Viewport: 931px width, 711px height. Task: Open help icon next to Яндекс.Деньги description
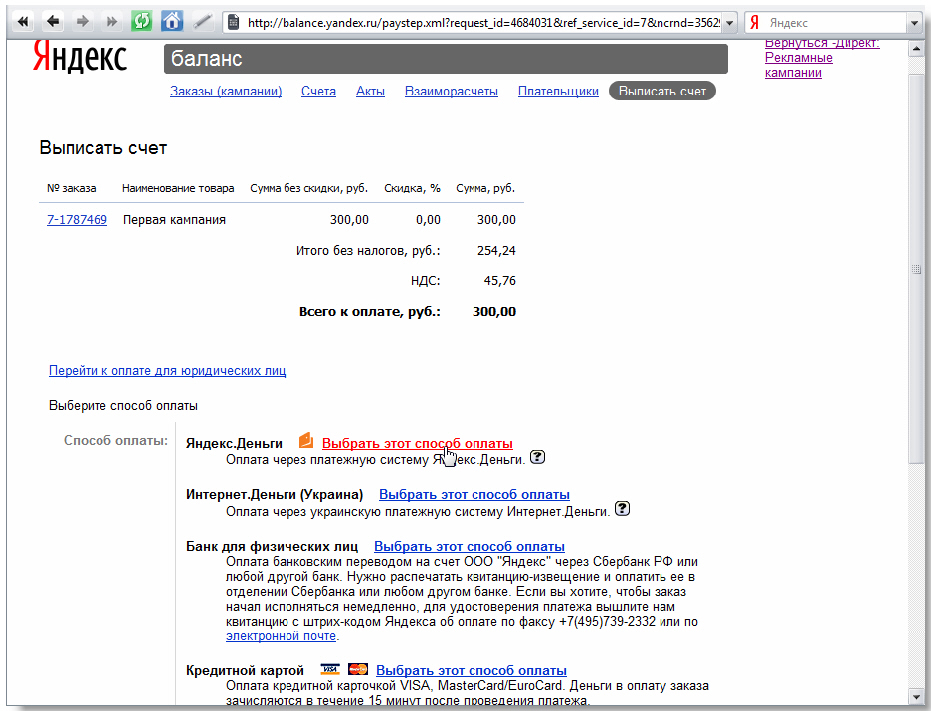pyautogui.click(x=537, y=457)
